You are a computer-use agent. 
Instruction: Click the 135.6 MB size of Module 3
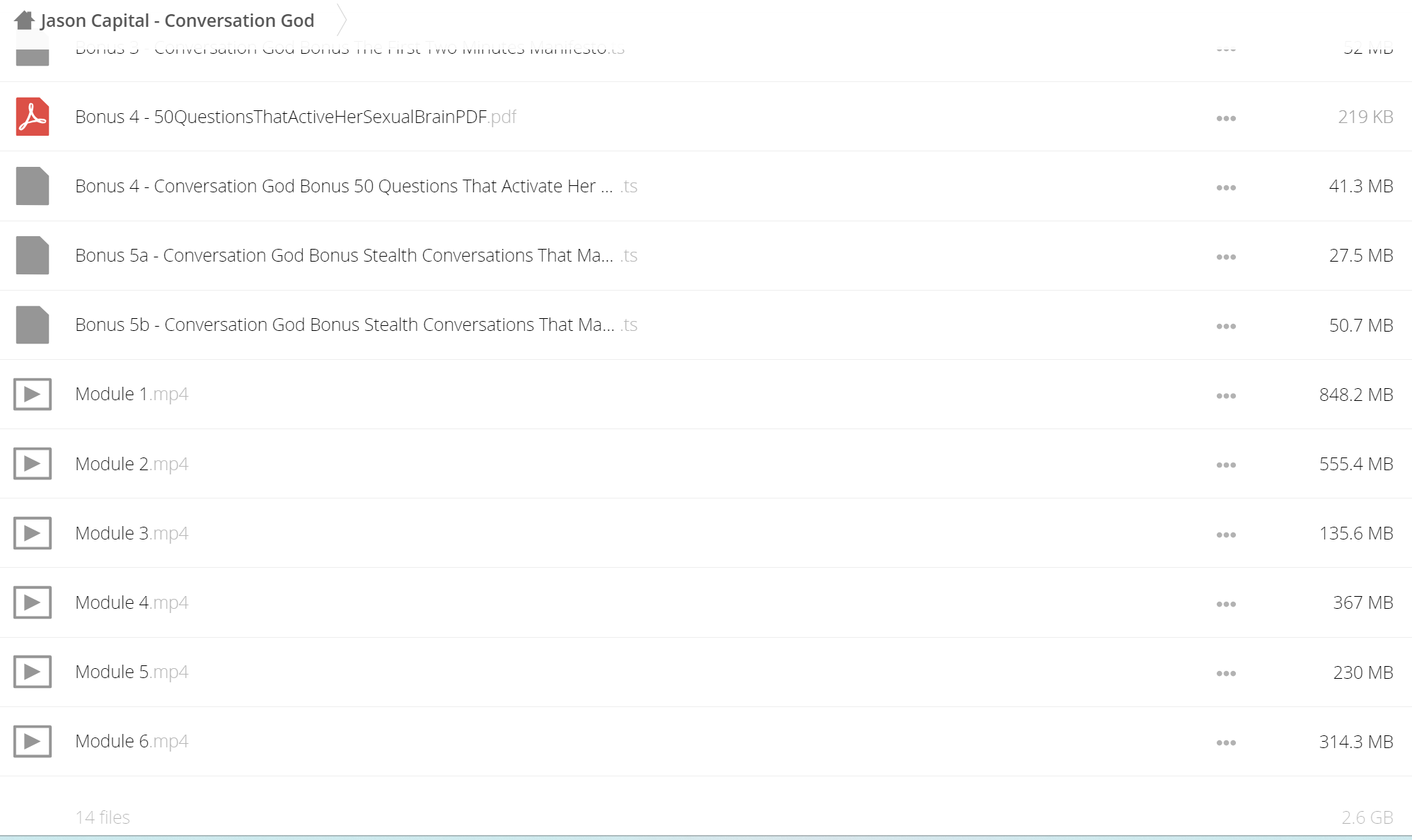click(x=1356, y=533)
